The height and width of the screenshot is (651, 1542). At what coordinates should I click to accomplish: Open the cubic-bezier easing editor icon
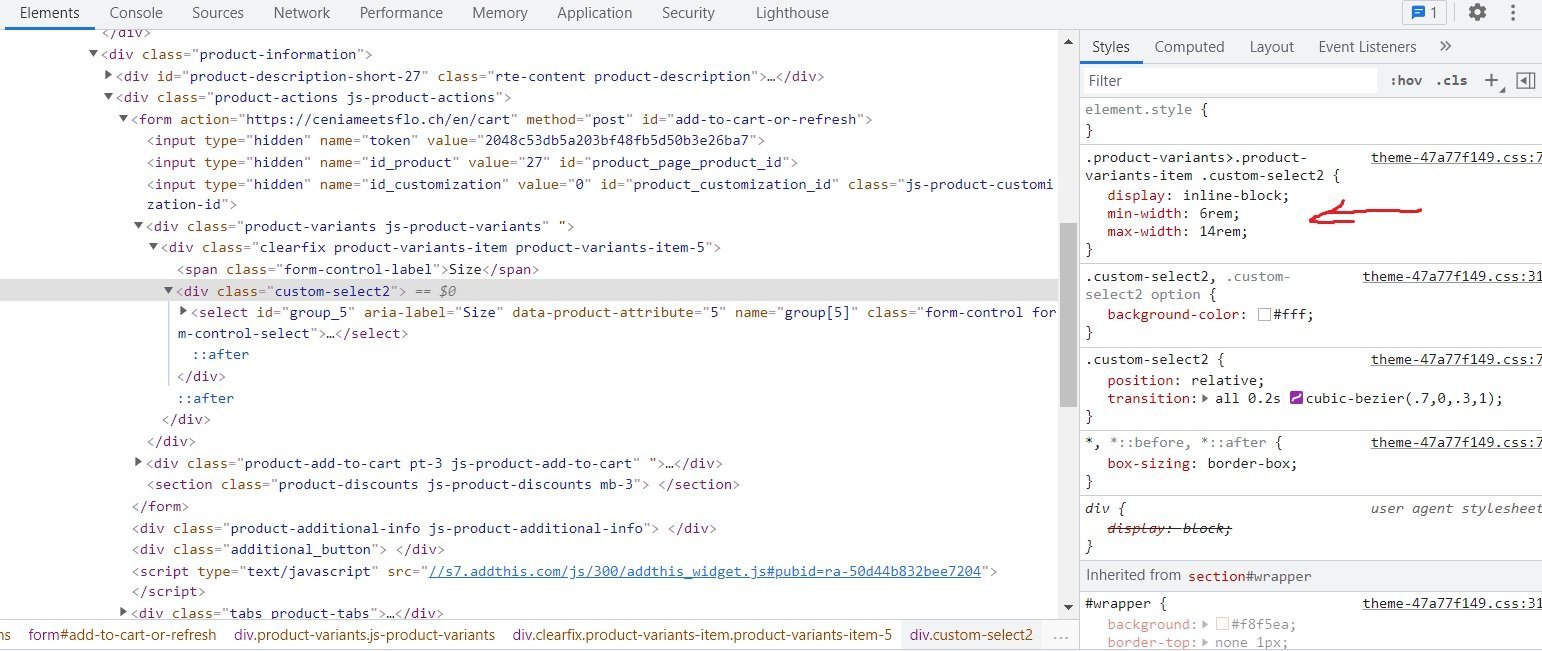tap(1296, 398)
